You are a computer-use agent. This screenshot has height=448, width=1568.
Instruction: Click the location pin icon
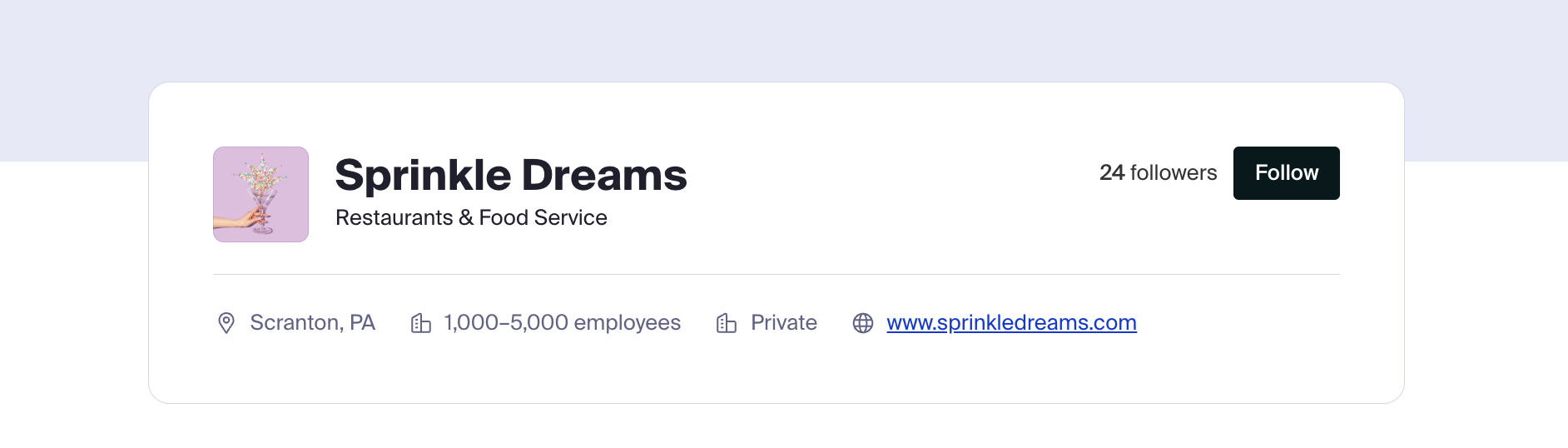[x=226, y=323]
